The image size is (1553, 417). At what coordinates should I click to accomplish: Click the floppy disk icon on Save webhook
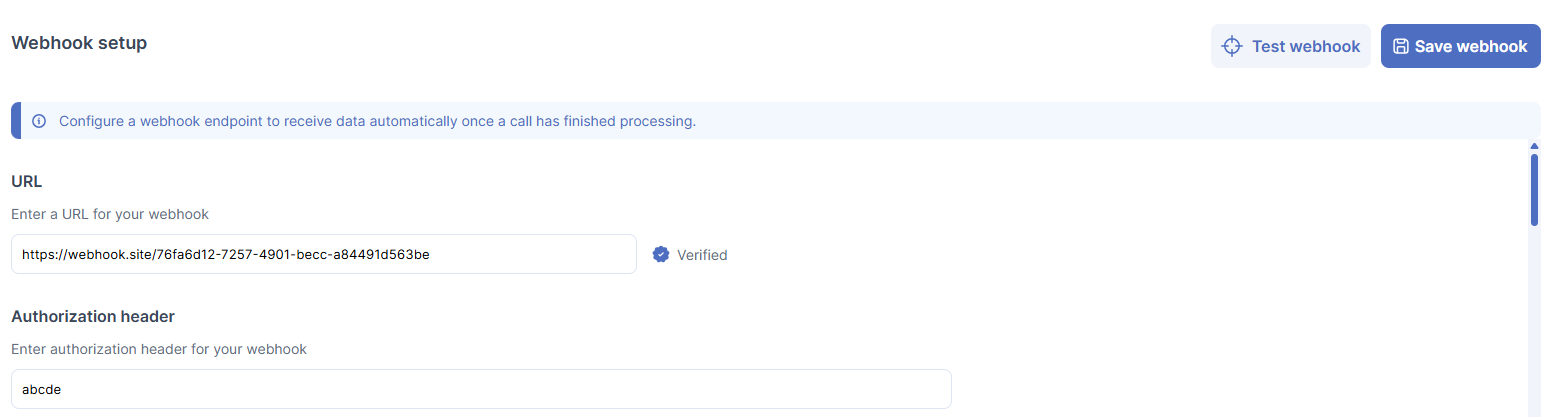1401,46
